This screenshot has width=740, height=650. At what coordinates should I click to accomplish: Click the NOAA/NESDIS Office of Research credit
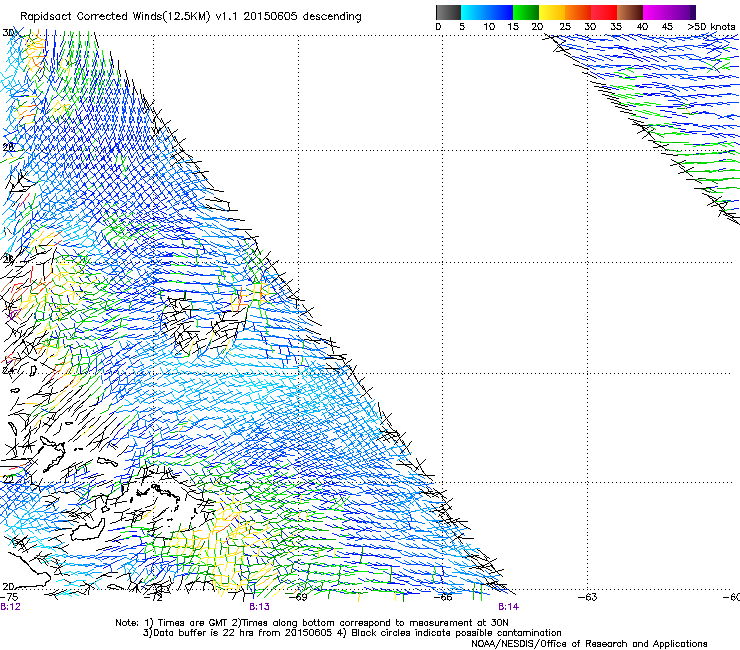589,644
